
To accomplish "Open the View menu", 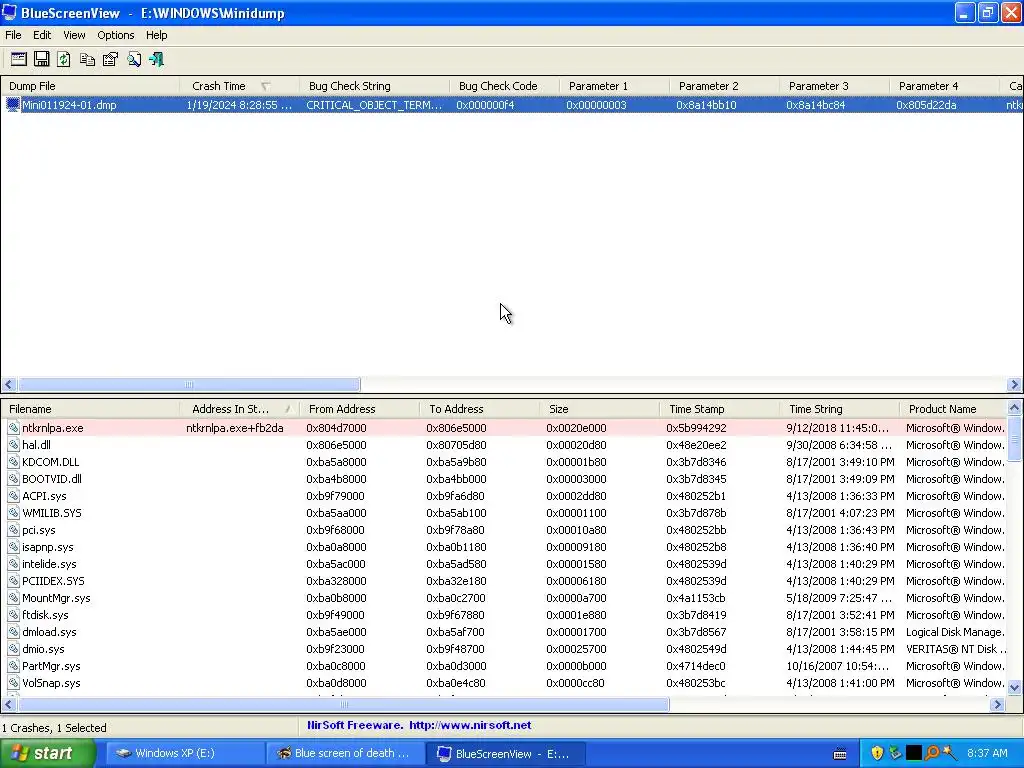I will (74, 35).
